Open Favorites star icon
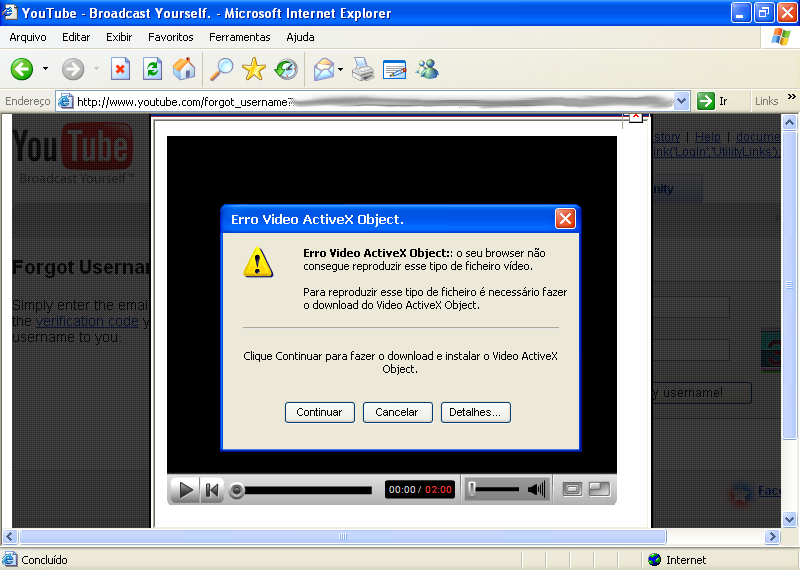The width and height of the screenshot is (800, 570). [x=253, y=69]
